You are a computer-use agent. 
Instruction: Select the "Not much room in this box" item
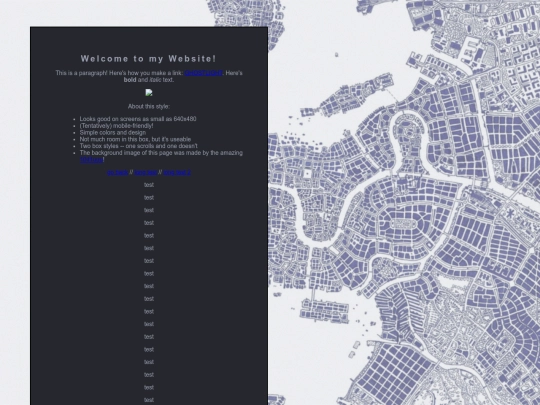click(135, 139)
